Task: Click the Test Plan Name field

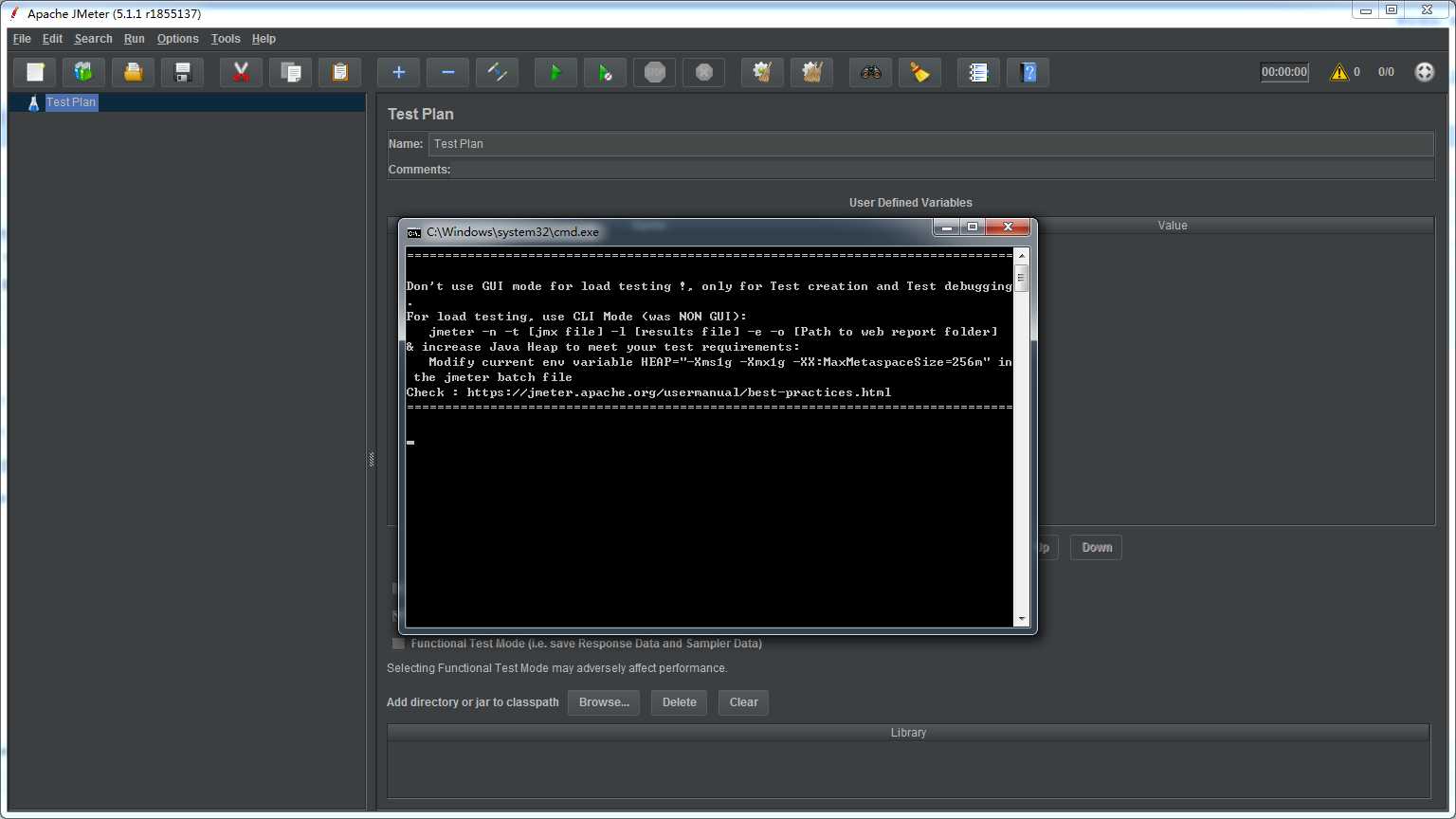Action: click(x=931, y=144)
